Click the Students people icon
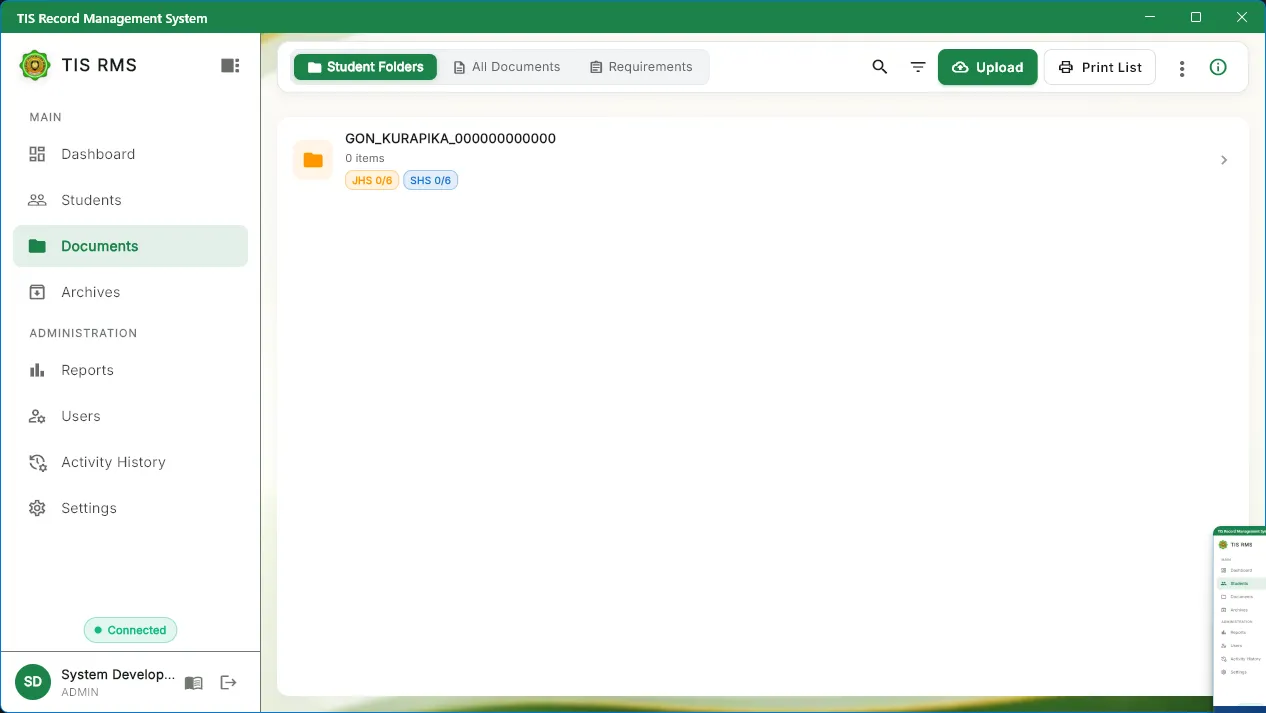 point(37,200)
